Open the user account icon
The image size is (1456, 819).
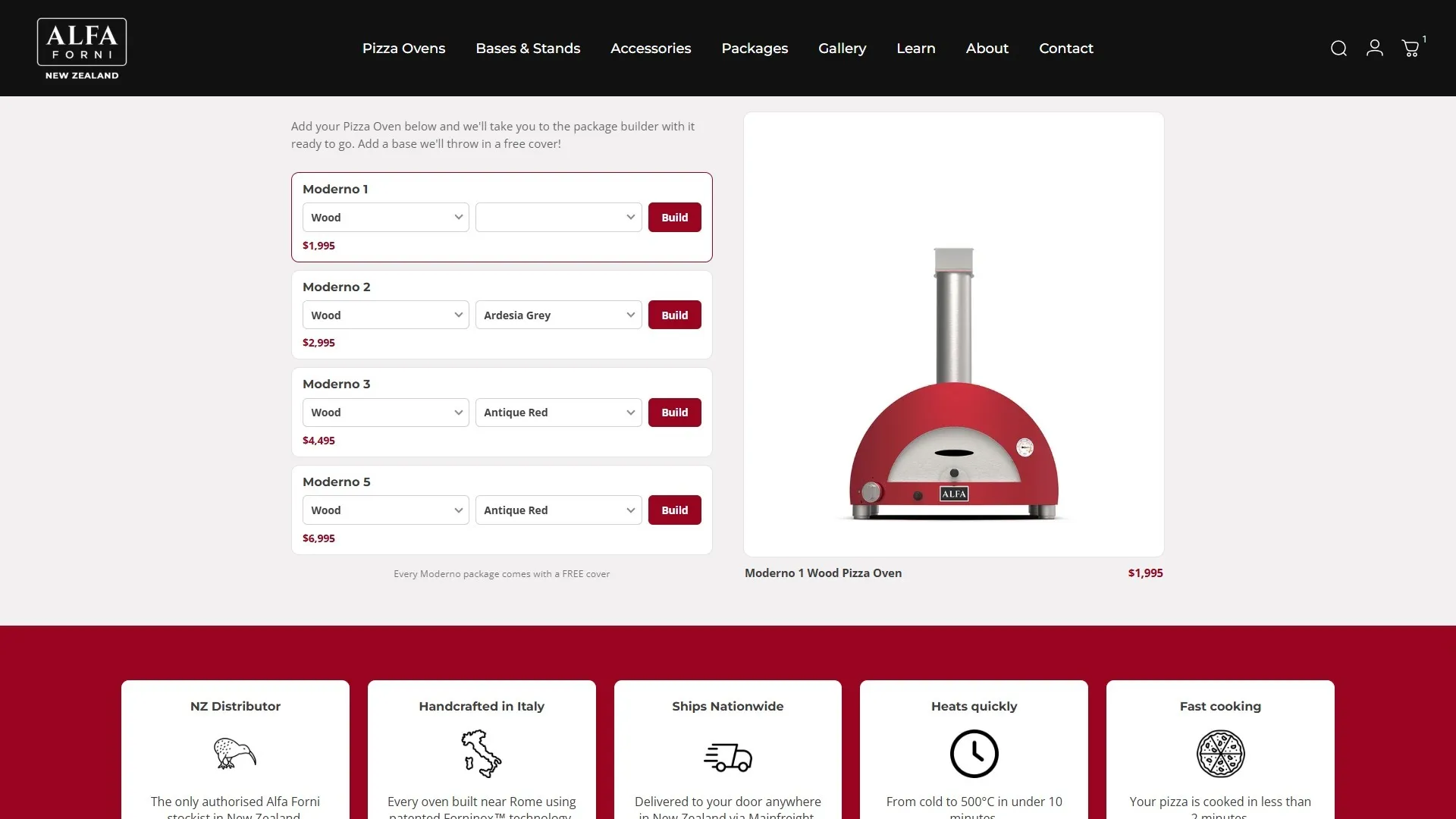coord(1375,48)
